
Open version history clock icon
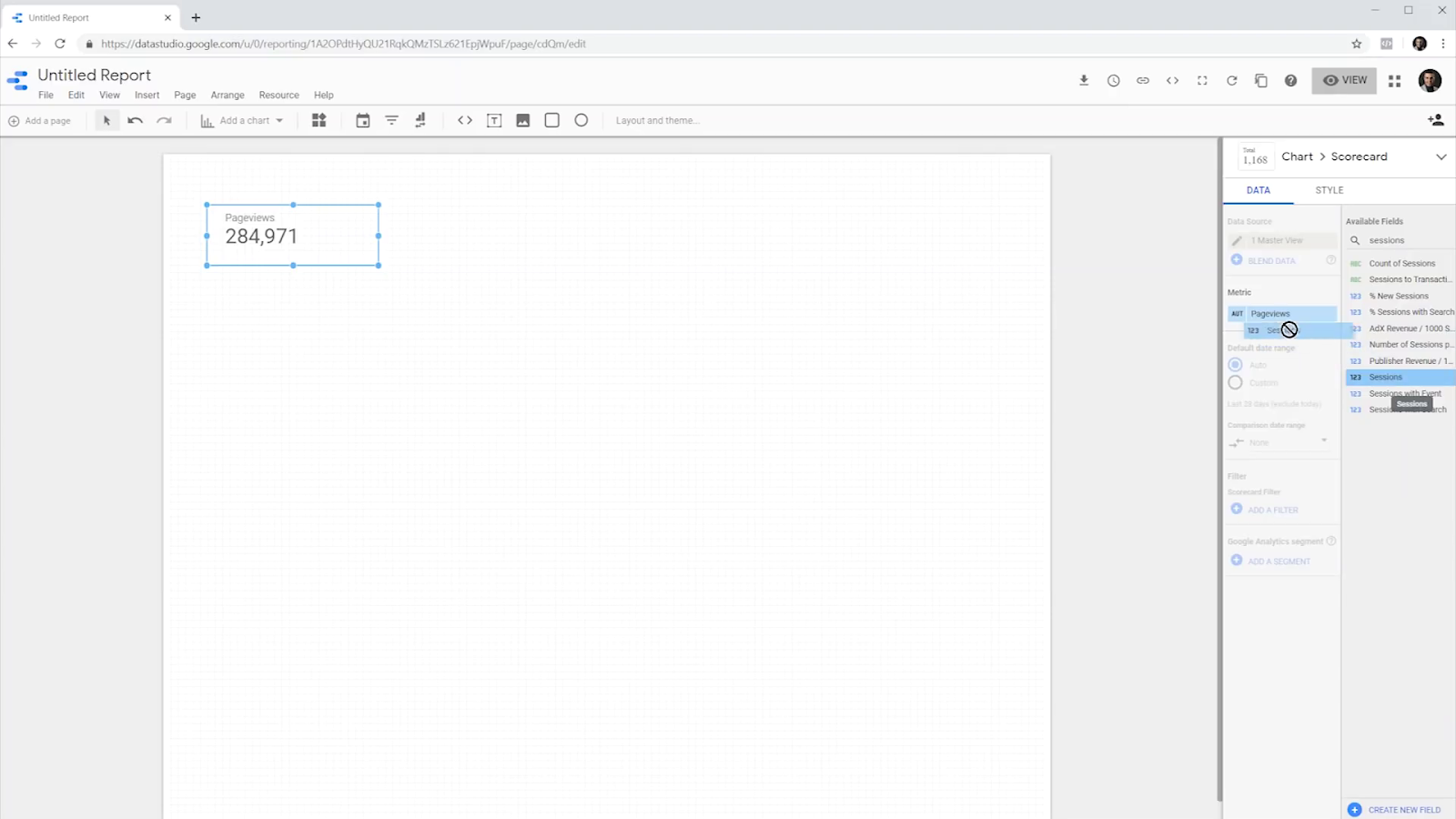[1114, 80]
